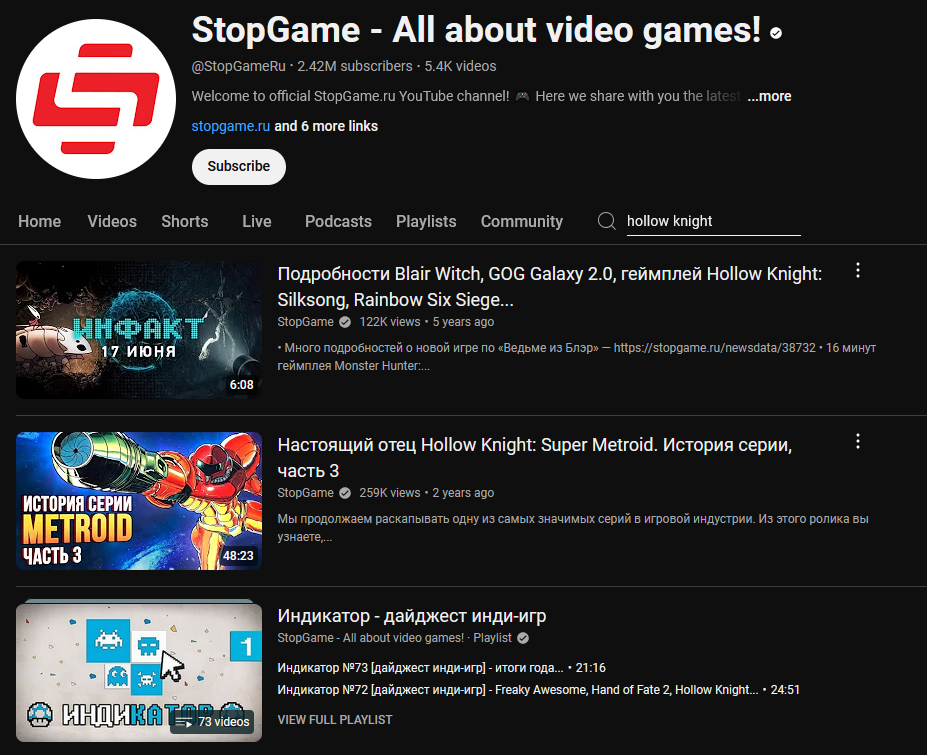Click the 'hollow knight' channel search field

714,222
